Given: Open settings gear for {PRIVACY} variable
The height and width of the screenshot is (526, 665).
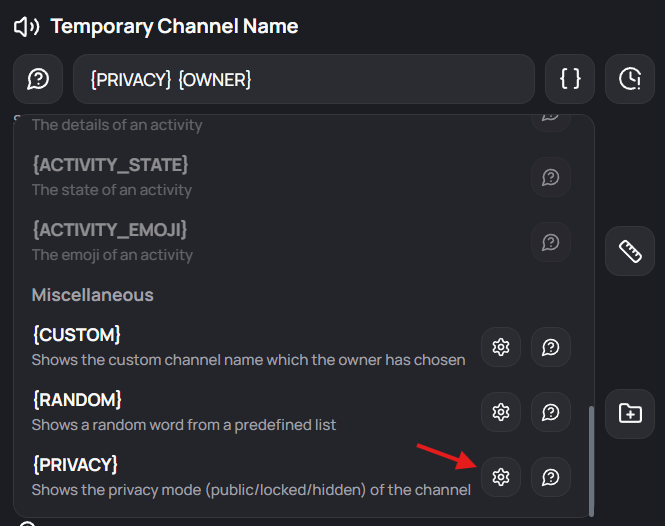Looking at the screenshot, I should click(x=501, y=477).
